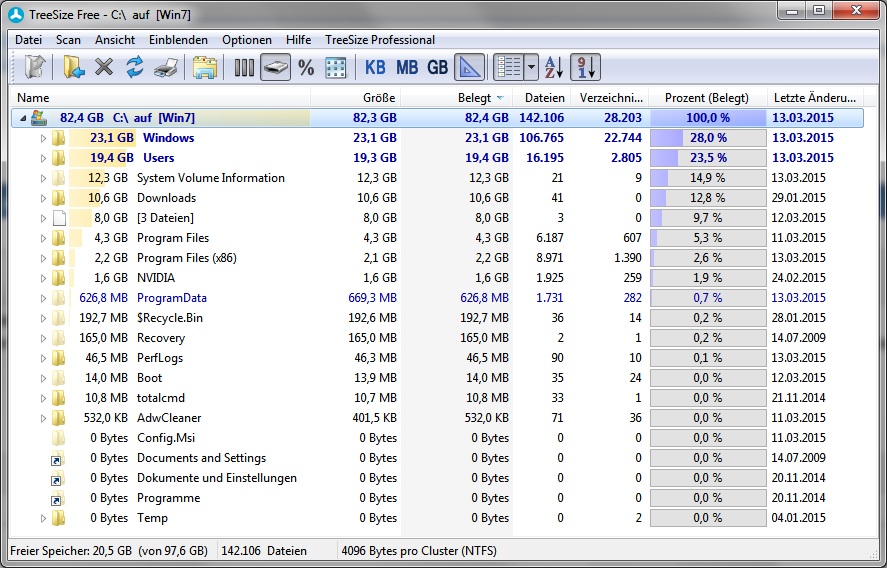Screen dimensions: 887x568
Task: Switch to percent view icon
Action: pos(306,68)
